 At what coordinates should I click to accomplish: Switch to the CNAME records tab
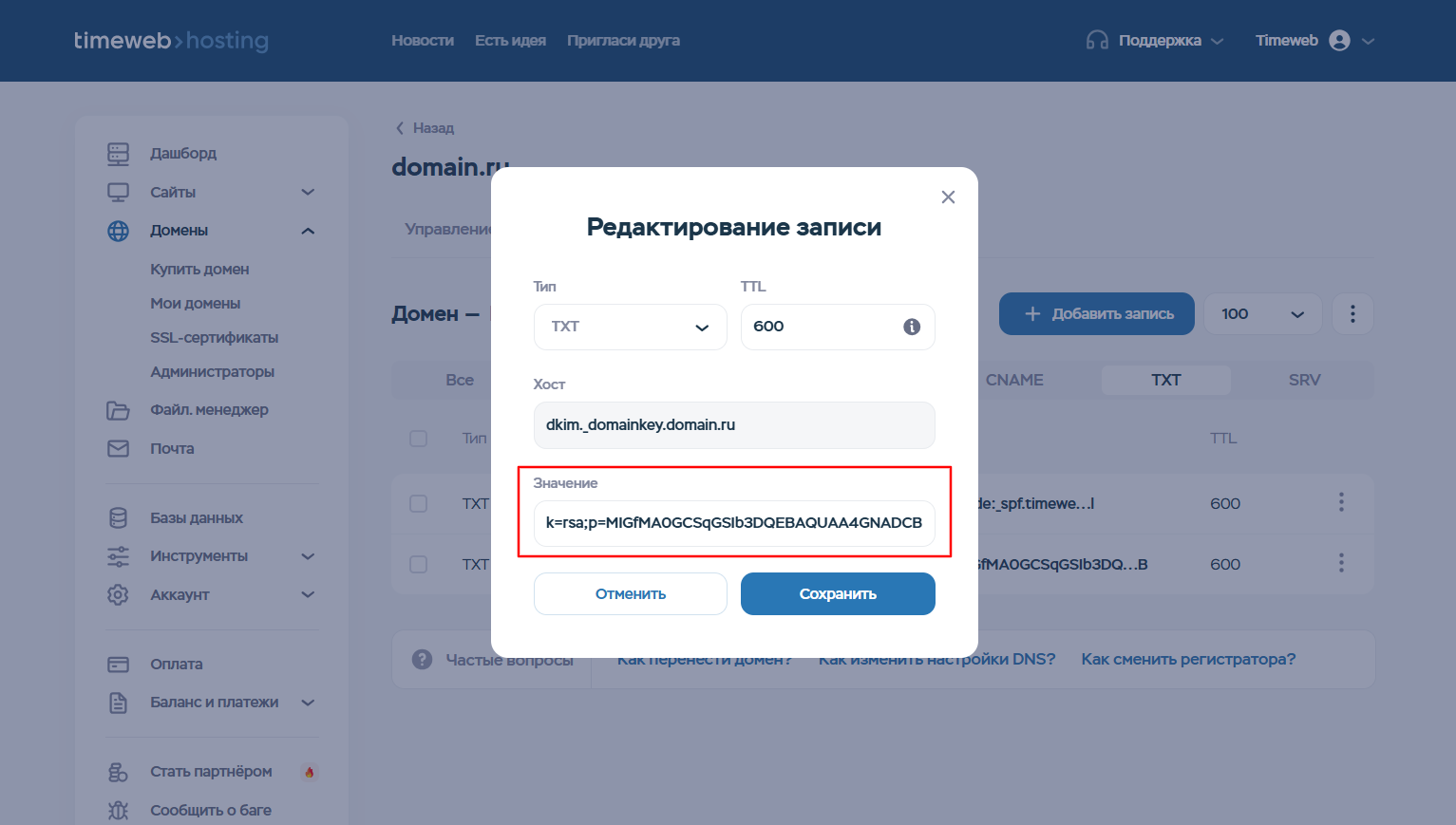[1013, 380]
